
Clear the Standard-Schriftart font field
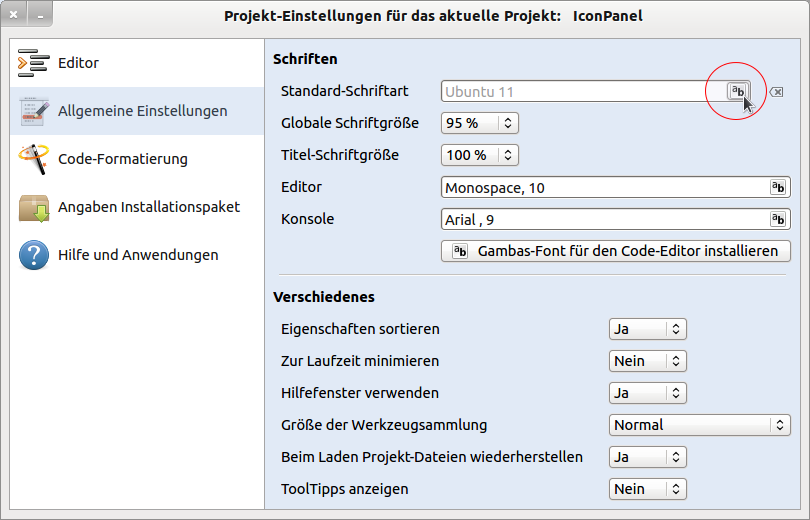(776, 92)
